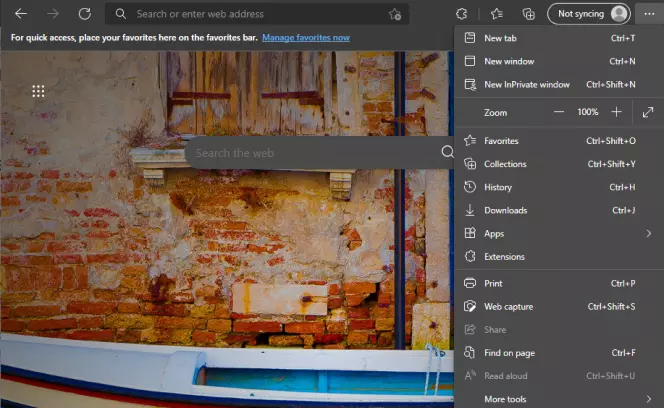Viewport: 664px width, 408px height.
Task: Click the profile avatar picture
Action: click(x=619, y=14)
